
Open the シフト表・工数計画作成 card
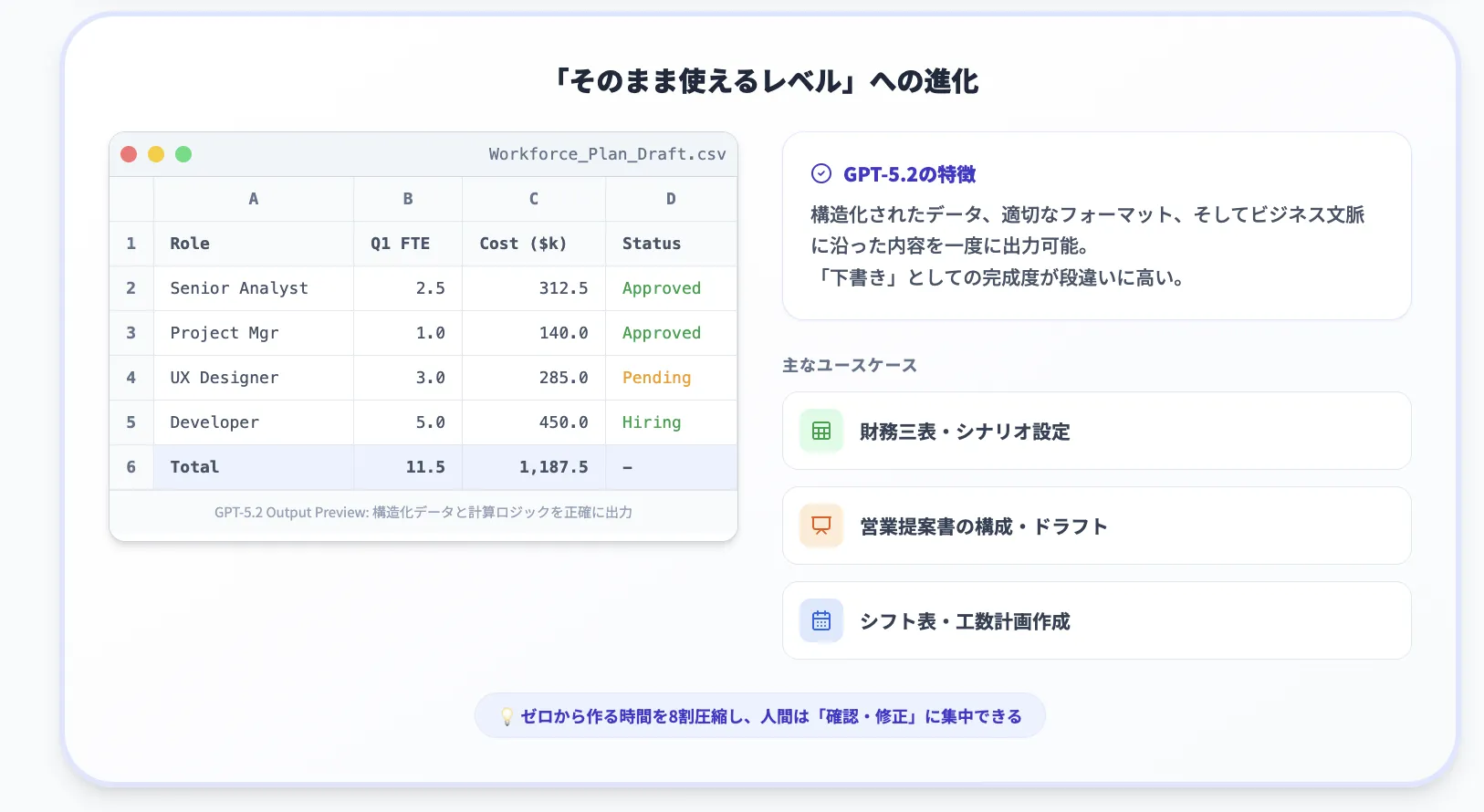(x=1097, y=620)
